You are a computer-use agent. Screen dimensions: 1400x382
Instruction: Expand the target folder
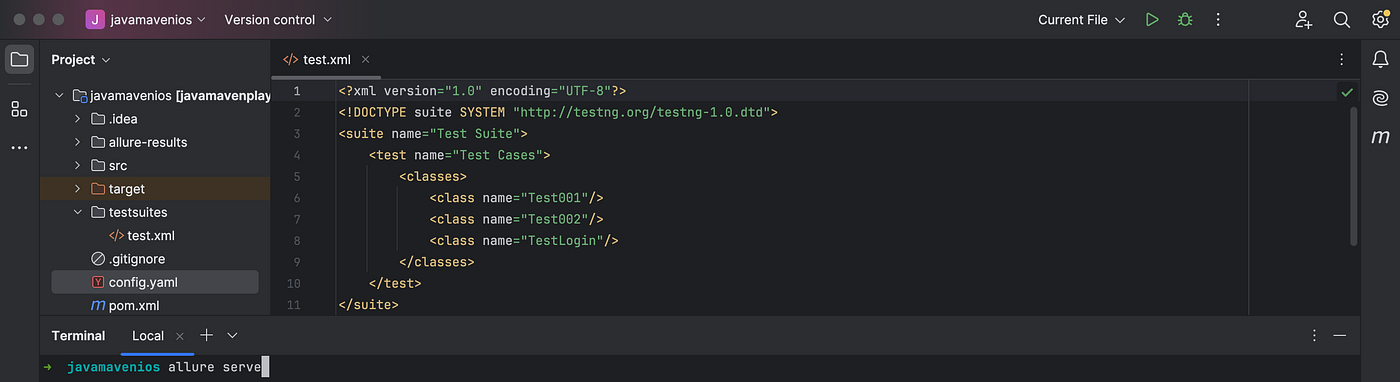coord(77,189)
